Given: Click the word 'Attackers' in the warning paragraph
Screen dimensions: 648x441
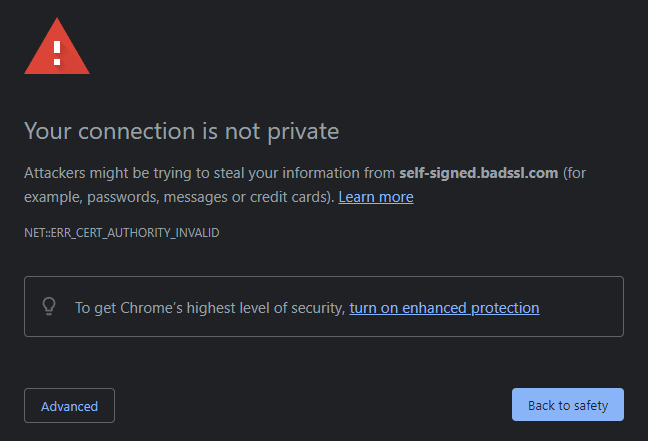Looking at the screenshot, I should coord(55,173).
